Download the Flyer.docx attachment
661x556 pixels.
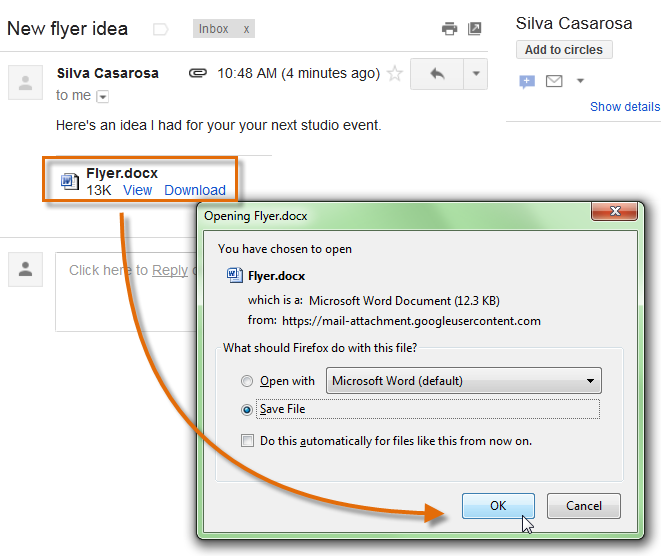click(195, 190)
